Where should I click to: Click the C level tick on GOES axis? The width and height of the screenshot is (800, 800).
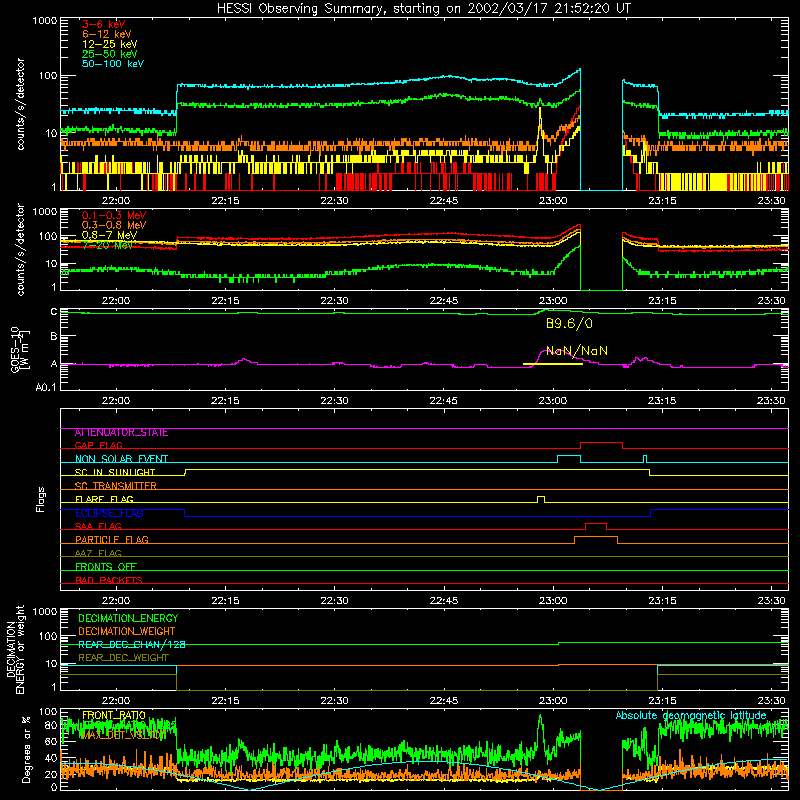click(54, 312)
